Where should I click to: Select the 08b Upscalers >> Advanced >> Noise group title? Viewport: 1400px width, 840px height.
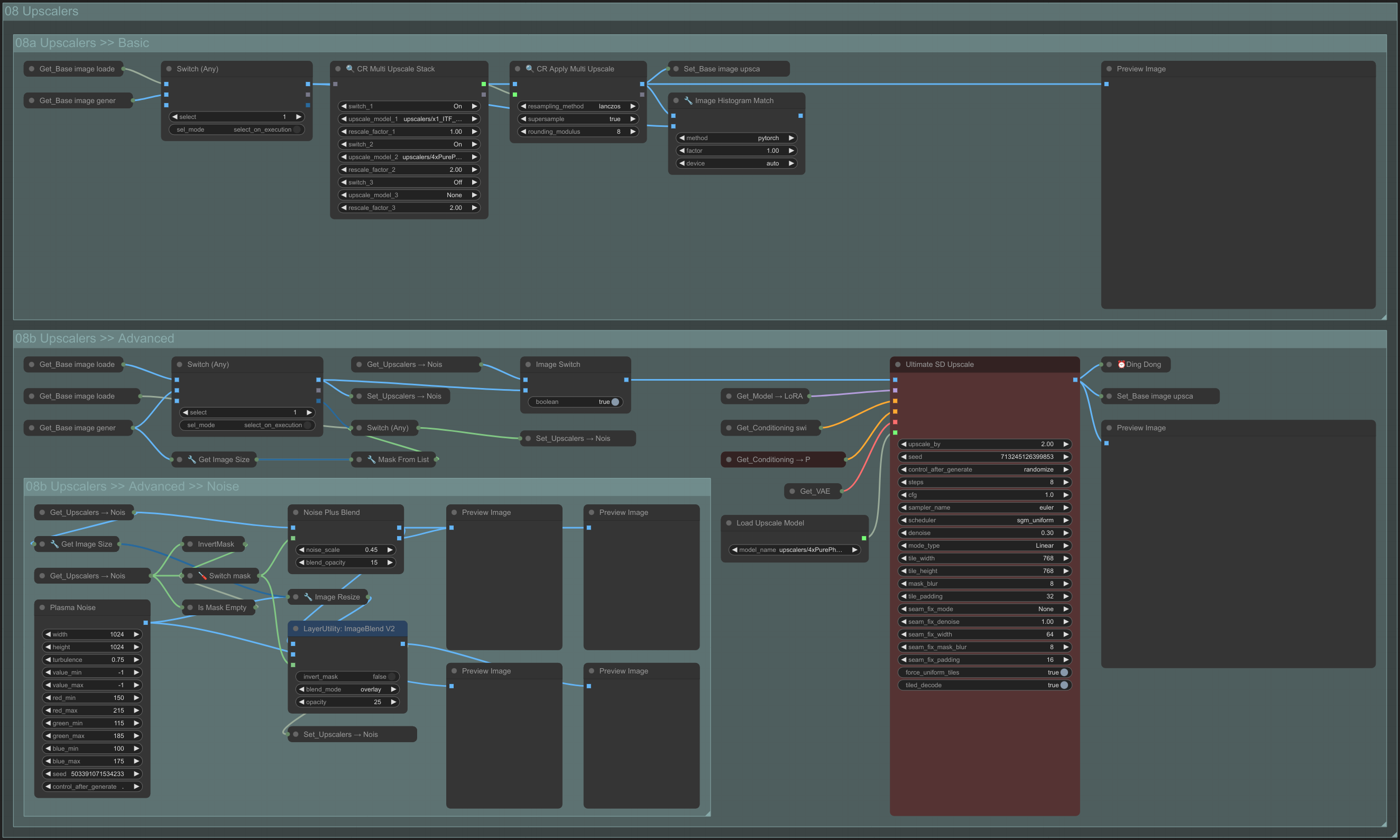tap(133, 486)
